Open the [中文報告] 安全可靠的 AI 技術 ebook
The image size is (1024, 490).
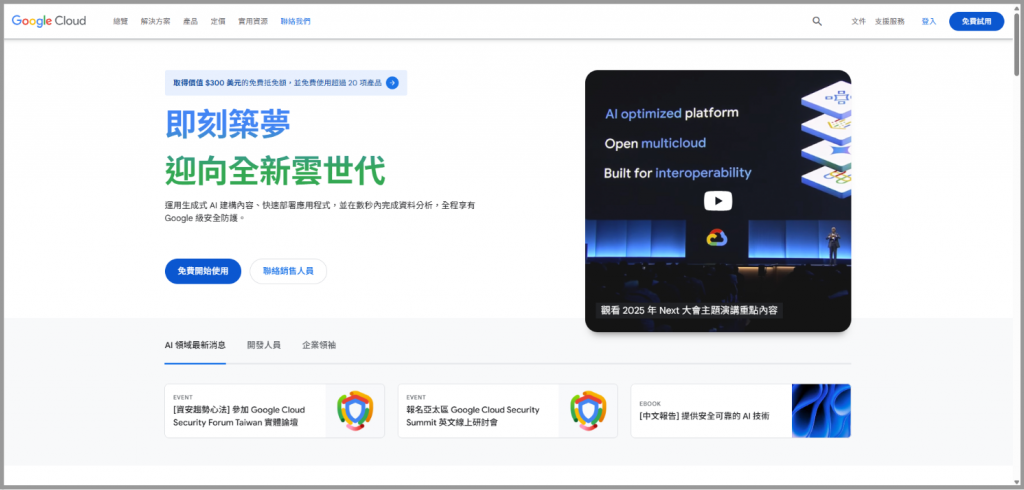741,411
